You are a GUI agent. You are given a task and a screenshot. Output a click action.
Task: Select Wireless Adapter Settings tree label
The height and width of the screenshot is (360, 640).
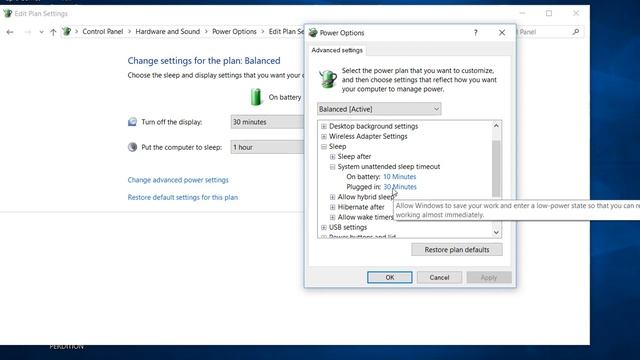tap(368, 136)
